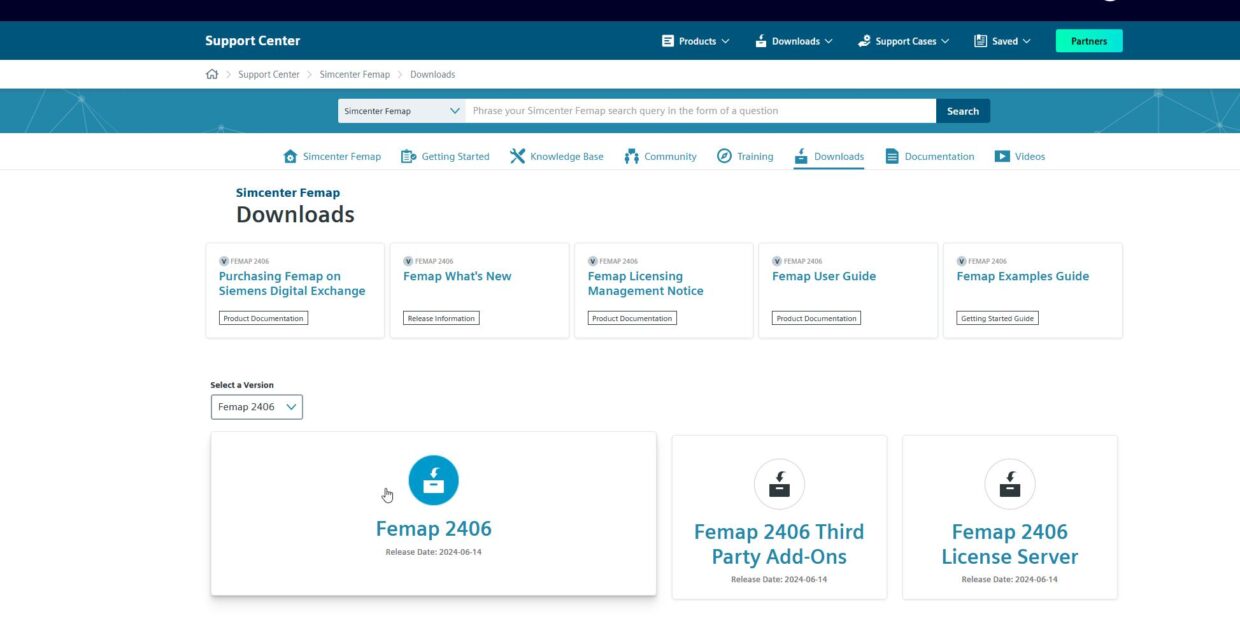Open Purchasing Femap on Siemens Digital Exchange
This screenshot has width=1240, height=630.
(x=292, y=284)
